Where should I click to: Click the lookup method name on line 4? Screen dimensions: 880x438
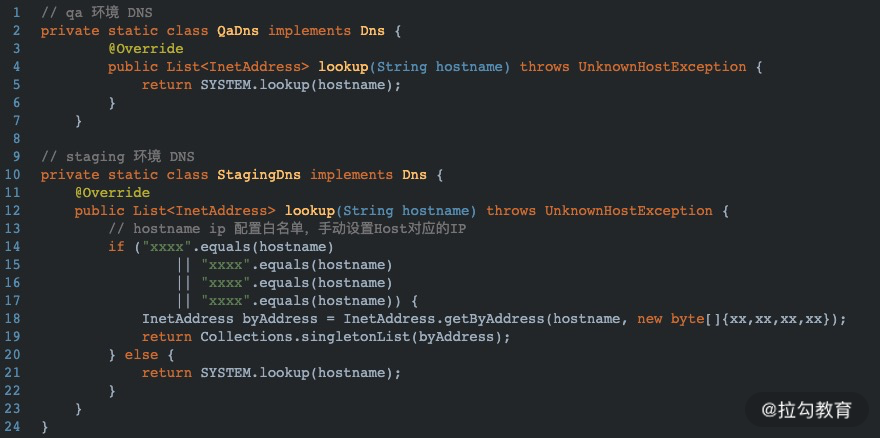(x=343, y=67)
